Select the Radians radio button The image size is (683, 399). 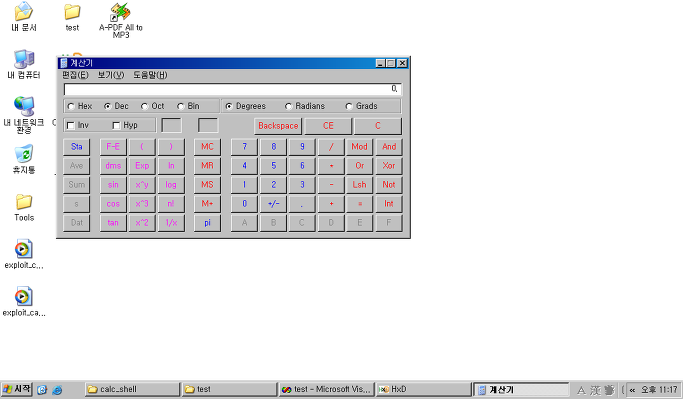click(x=305, y=106)
